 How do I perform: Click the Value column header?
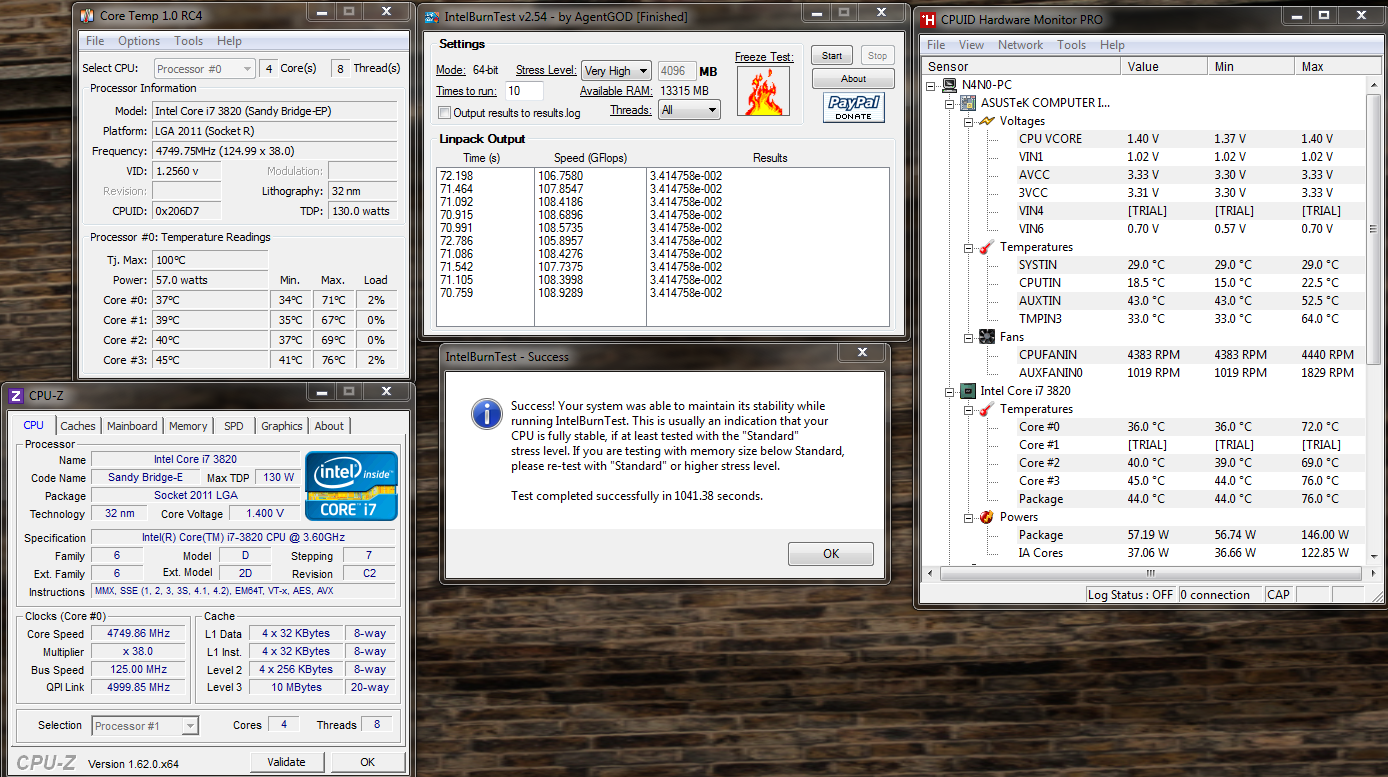click(1164, 67)
